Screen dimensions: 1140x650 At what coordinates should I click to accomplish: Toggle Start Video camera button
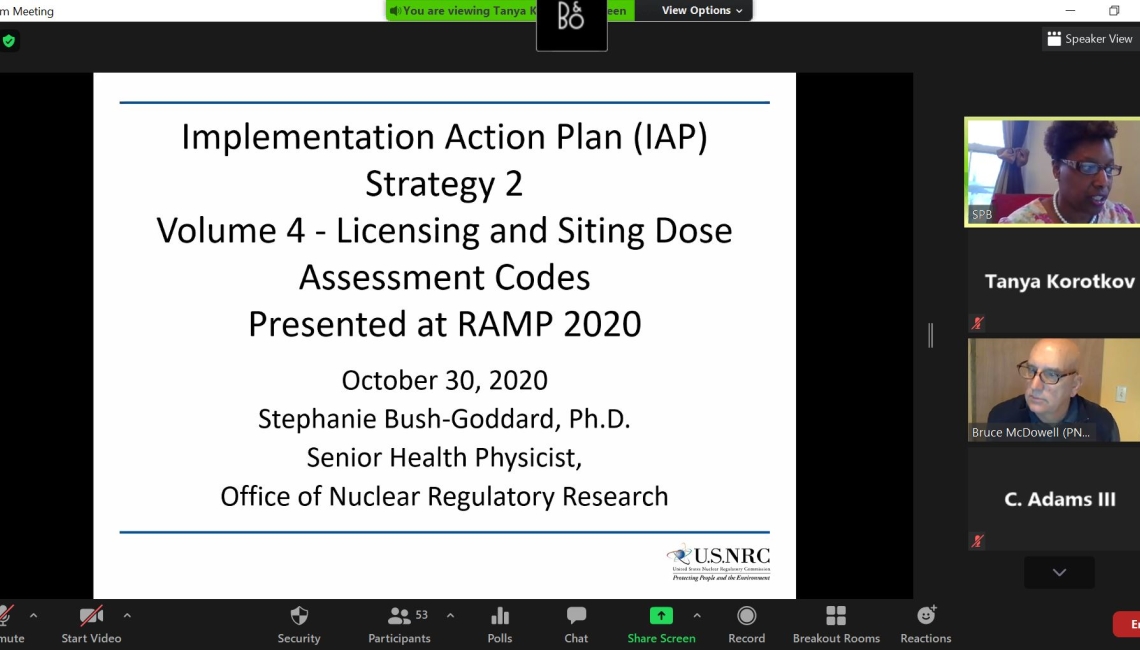tap(91, 616)
